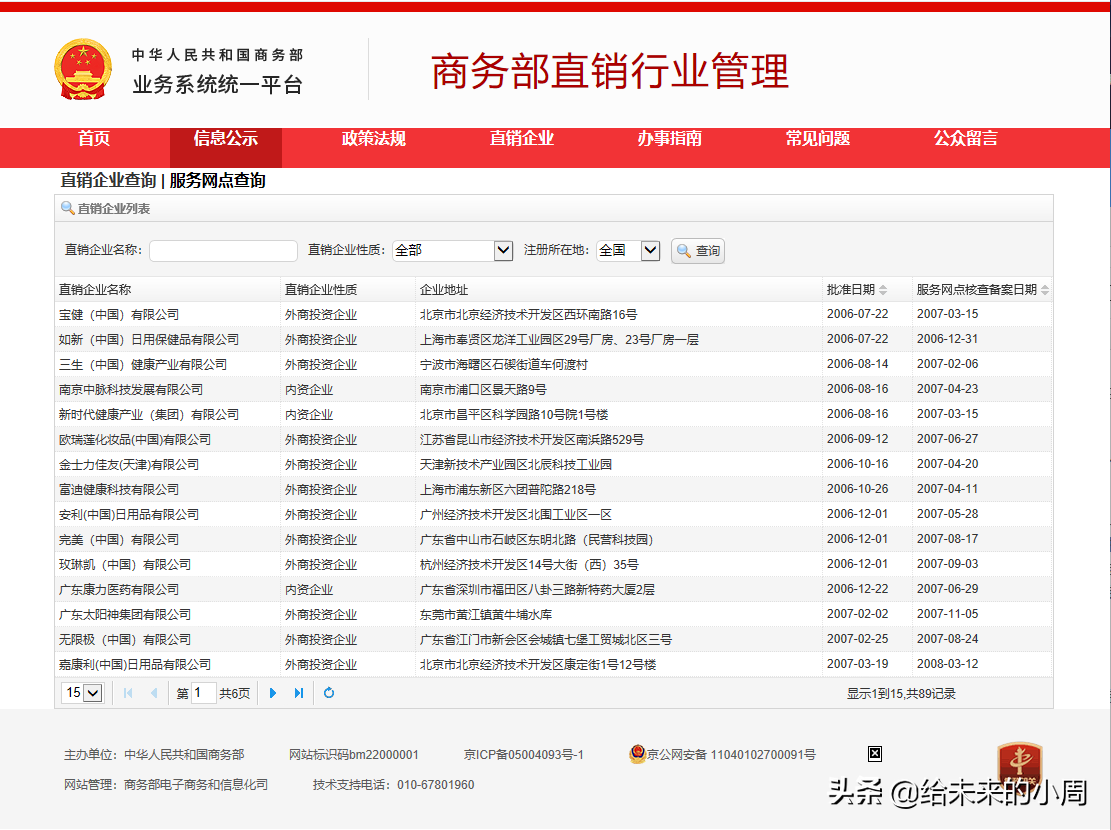Select row 宝健（中国）有限公司
Screen dimensions: 1111x830
pyautogui.click(x=553, y=315)
